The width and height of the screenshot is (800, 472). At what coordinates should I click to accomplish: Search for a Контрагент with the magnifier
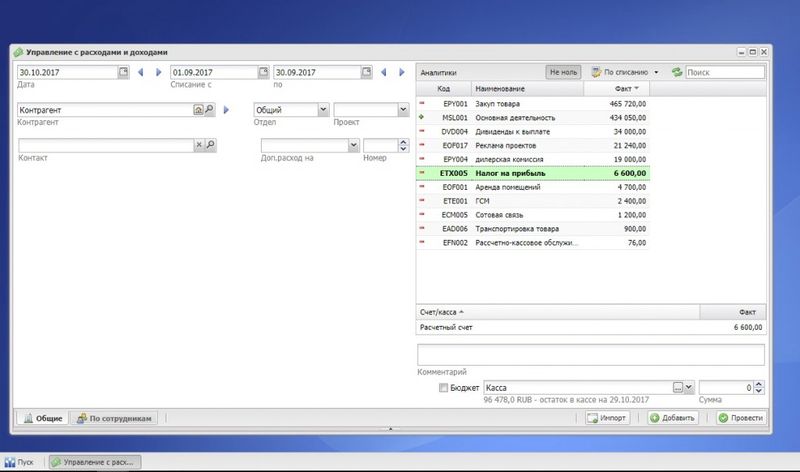pyautogui.click(x=209, y=109)
